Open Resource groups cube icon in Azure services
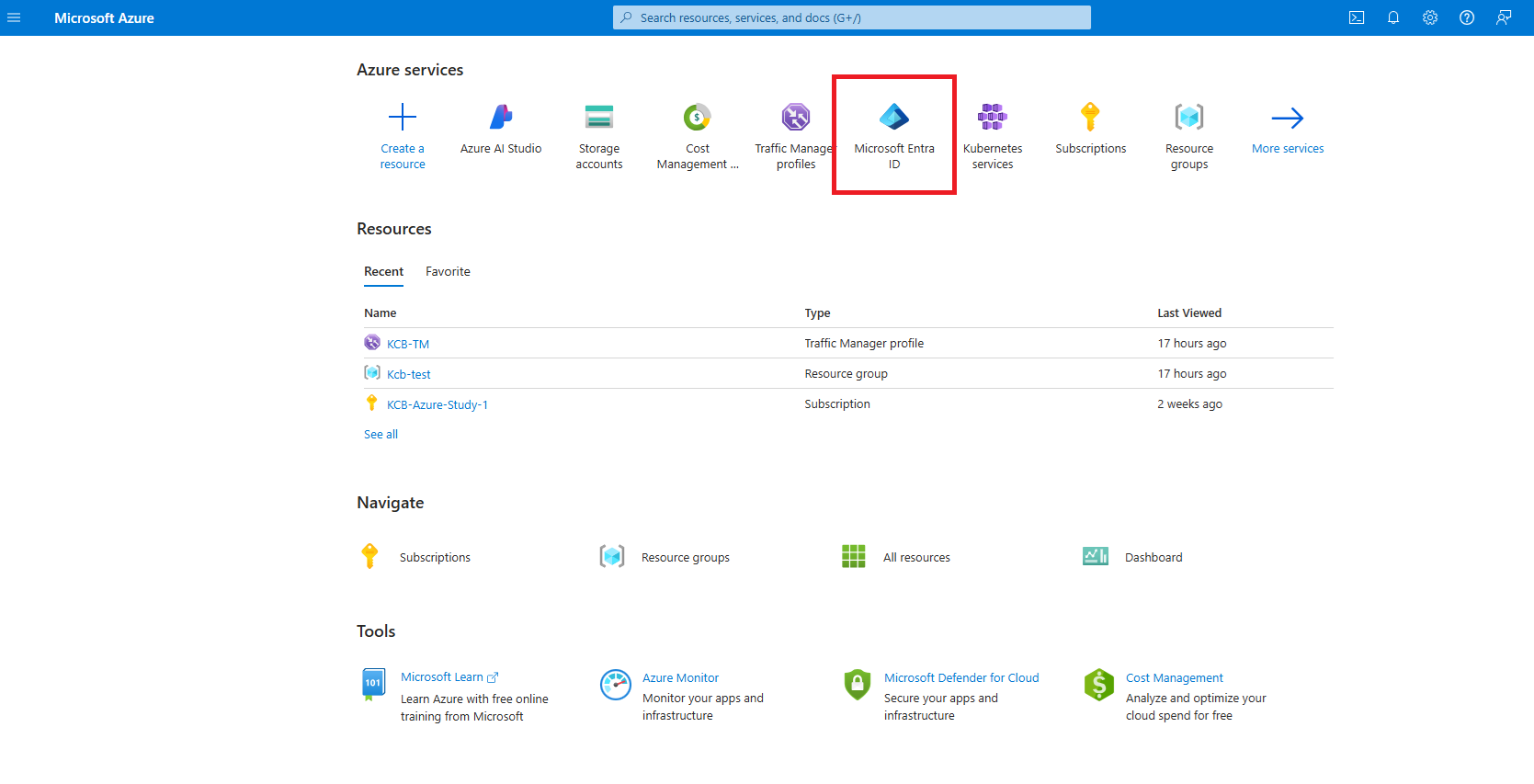 (x=1189, y=117)
